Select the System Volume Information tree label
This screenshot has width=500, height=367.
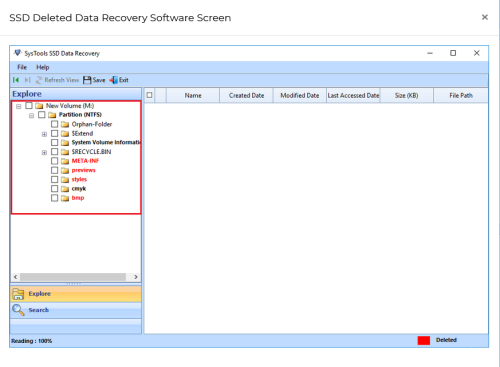point(106,142)
